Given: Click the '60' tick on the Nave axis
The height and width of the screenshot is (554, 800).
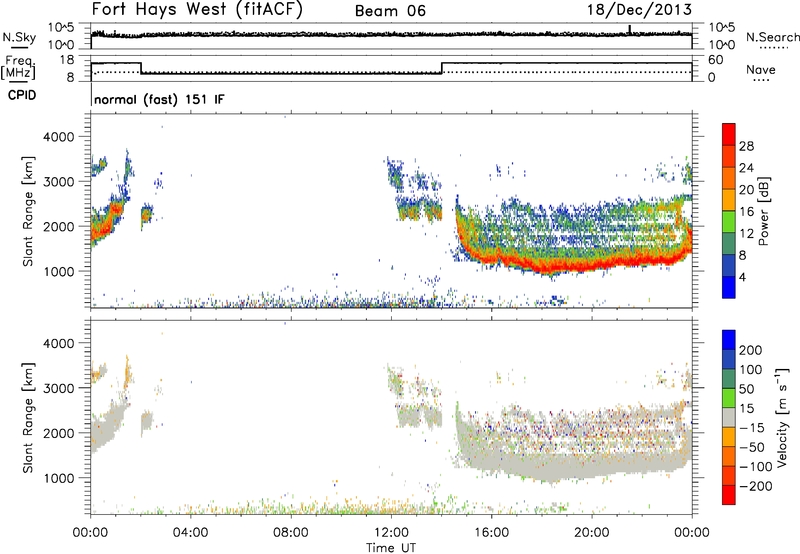Looking at the screenshot, I should pos(715,60).
